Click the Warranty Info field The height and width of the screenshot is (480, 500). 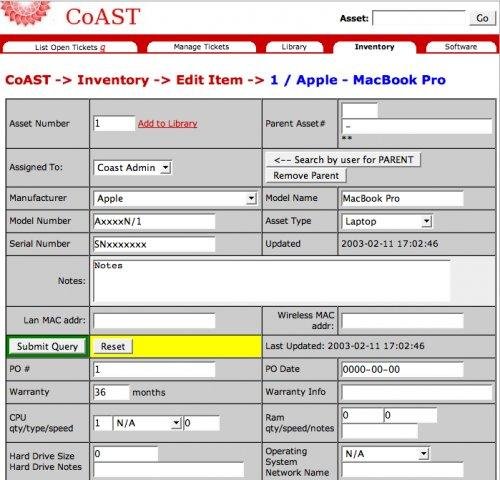[x=417, y=392]
